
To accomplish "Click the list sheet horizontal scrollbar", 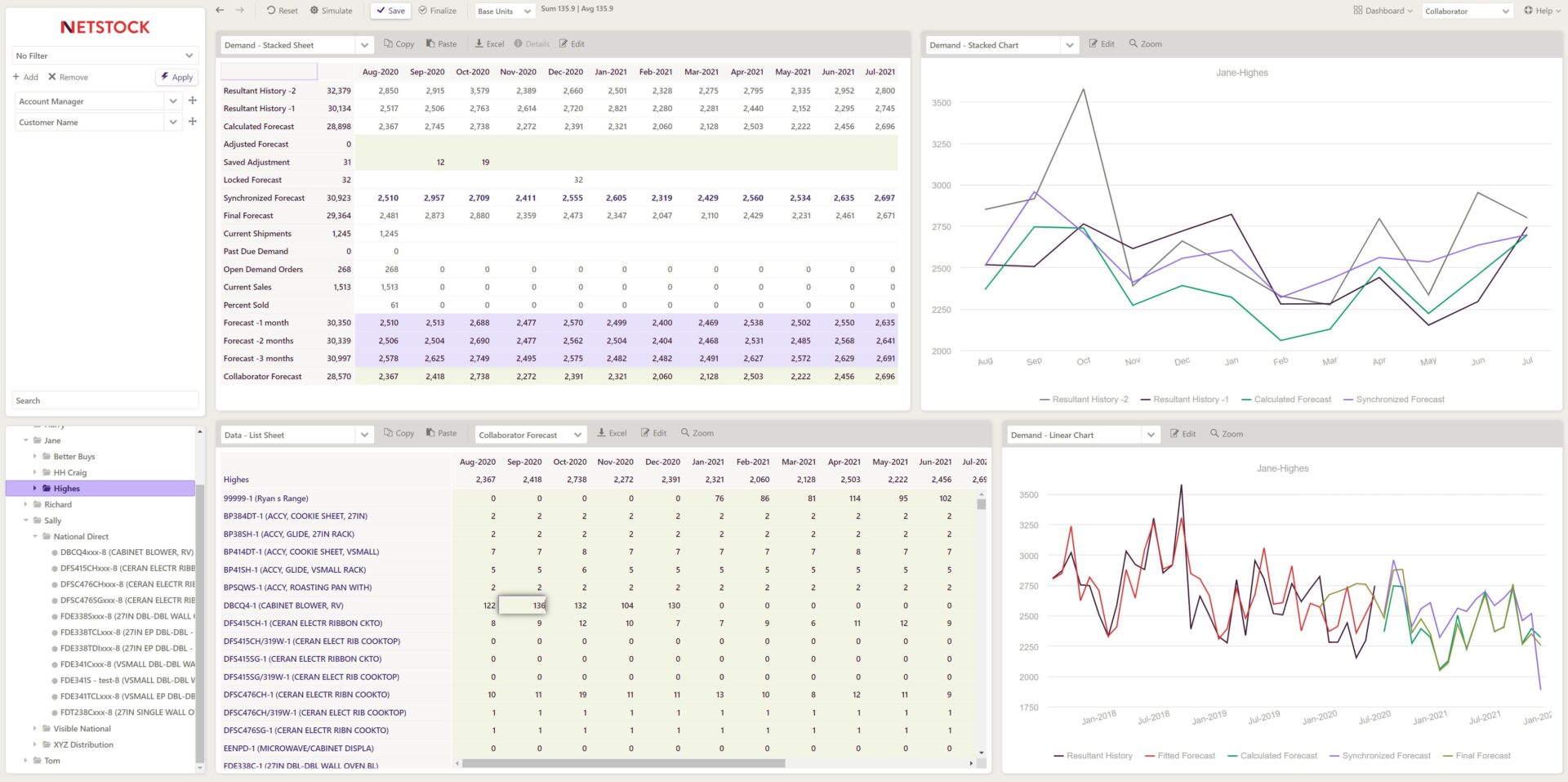I will [x=623, y=763].
